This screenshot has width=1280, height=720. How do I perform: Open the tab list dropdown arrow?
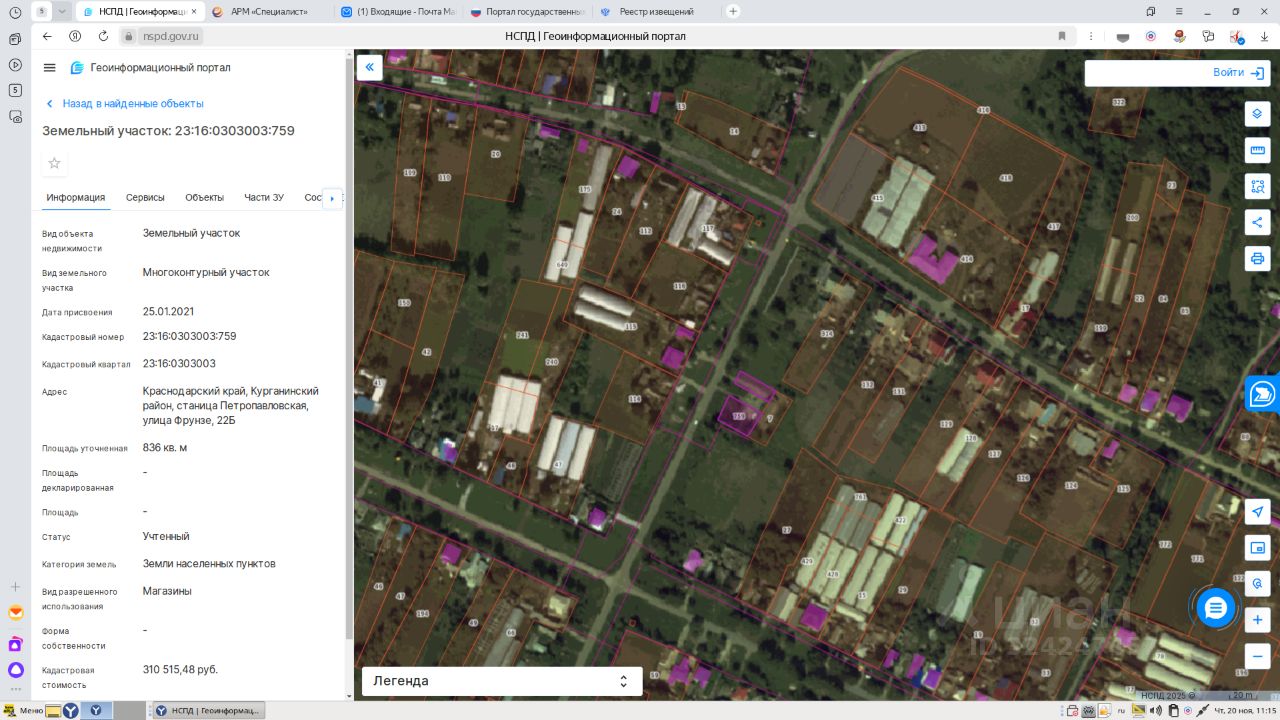pos(63,11)
